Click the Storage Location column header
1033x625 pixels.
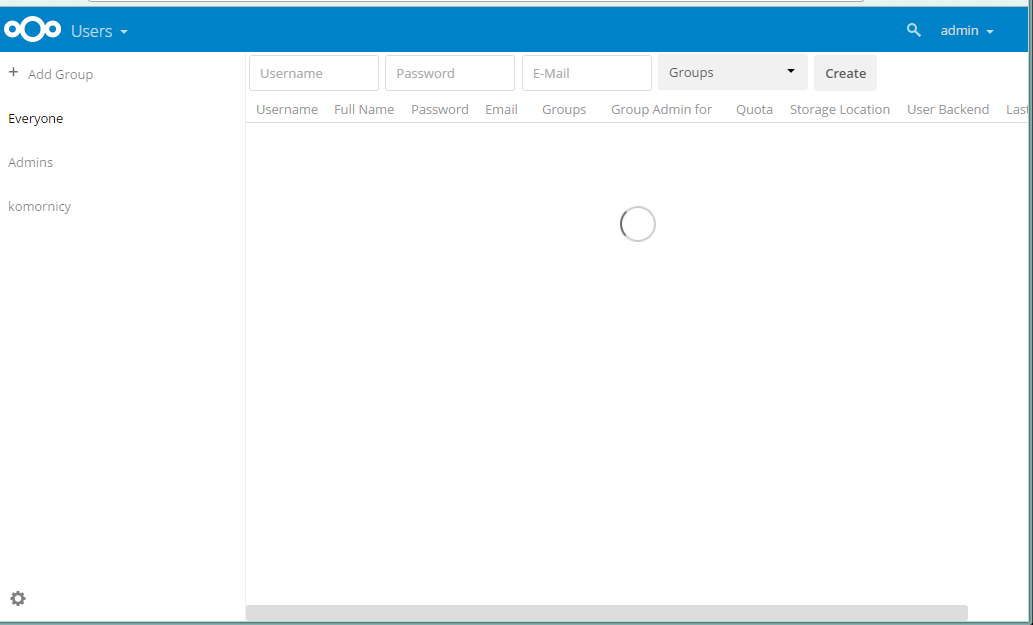pos(840,109)
